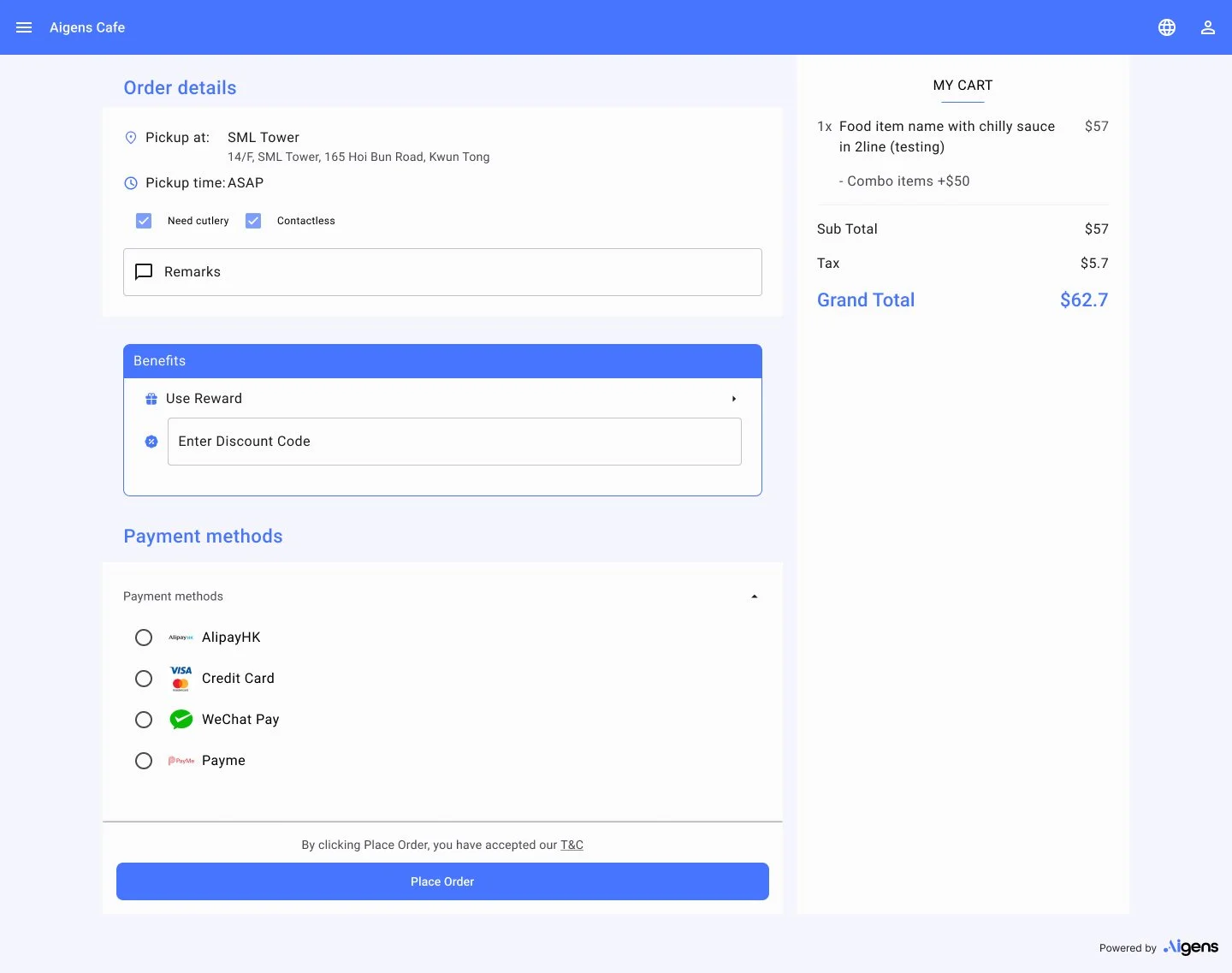This screenshot has height=973, width=1232.
Task: Click the gift icon beside Use Reward
Action: coord(151,398)
